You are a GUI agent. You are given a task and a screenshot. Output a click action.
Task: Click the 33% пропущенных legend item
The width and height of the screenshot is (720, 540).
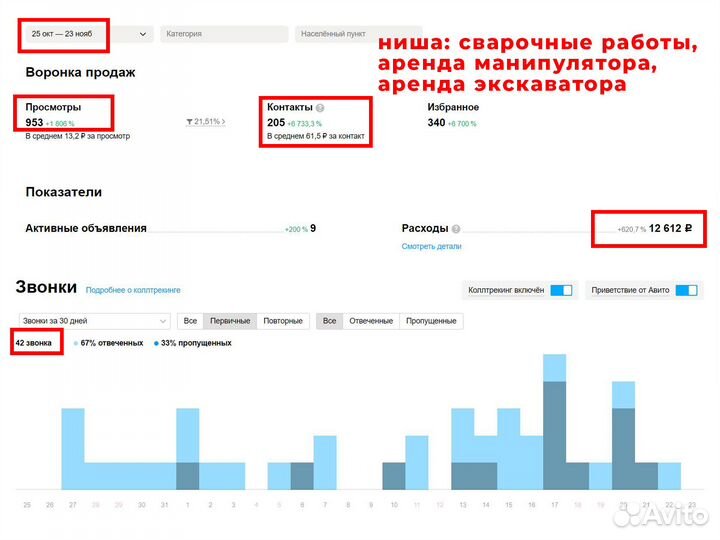click(193, 343)
